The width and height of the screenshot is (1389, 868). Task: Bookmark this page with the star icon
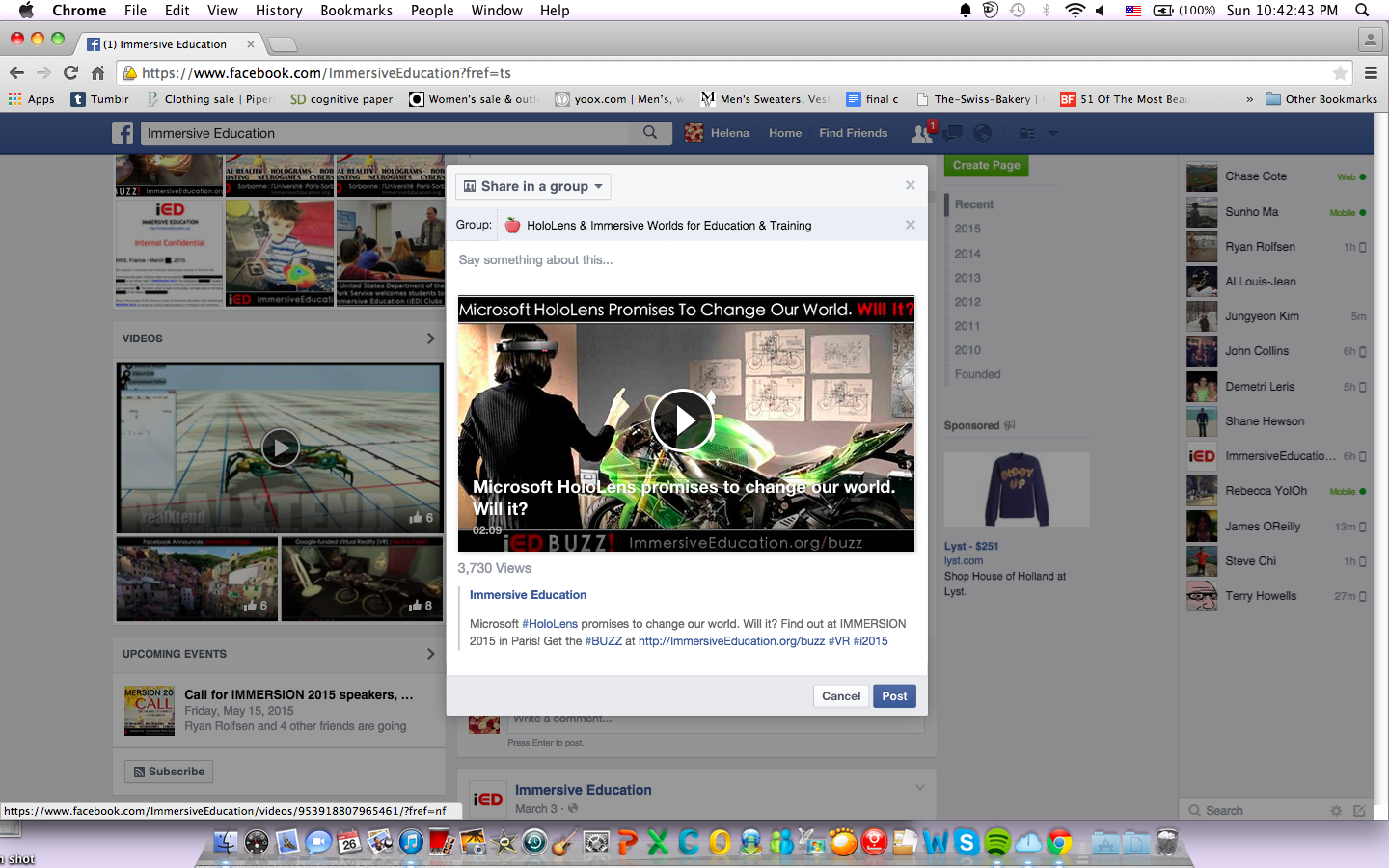(x=1340, y=72)
